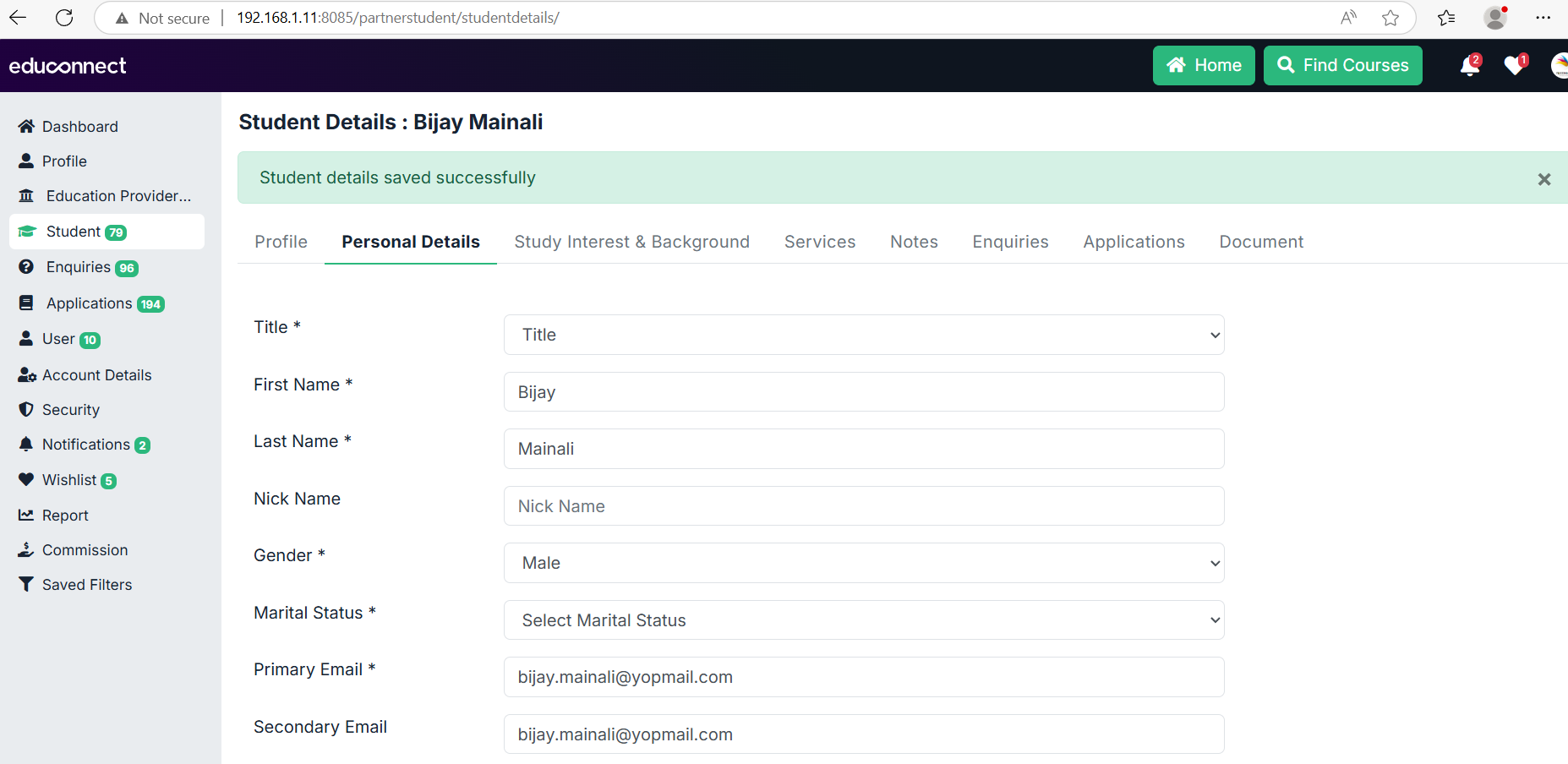Click the educonnect logo

(68, 66)
